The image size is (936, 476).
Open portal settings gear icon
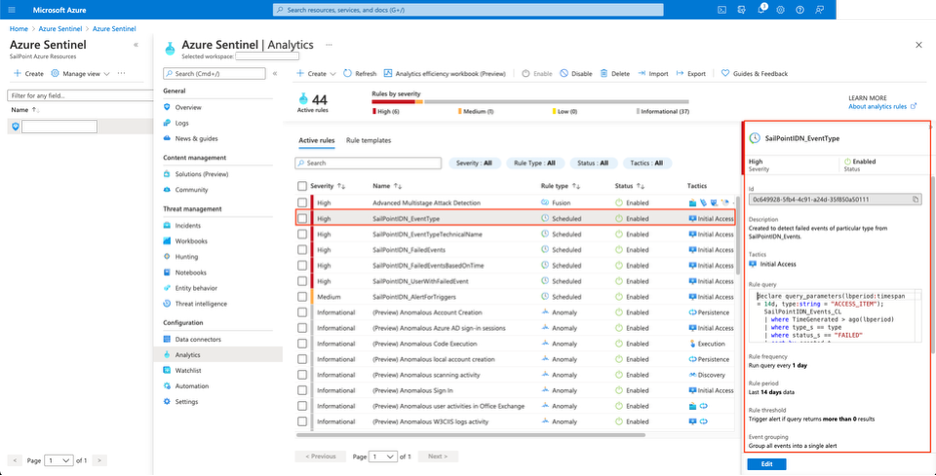click(x=780, y=10)
